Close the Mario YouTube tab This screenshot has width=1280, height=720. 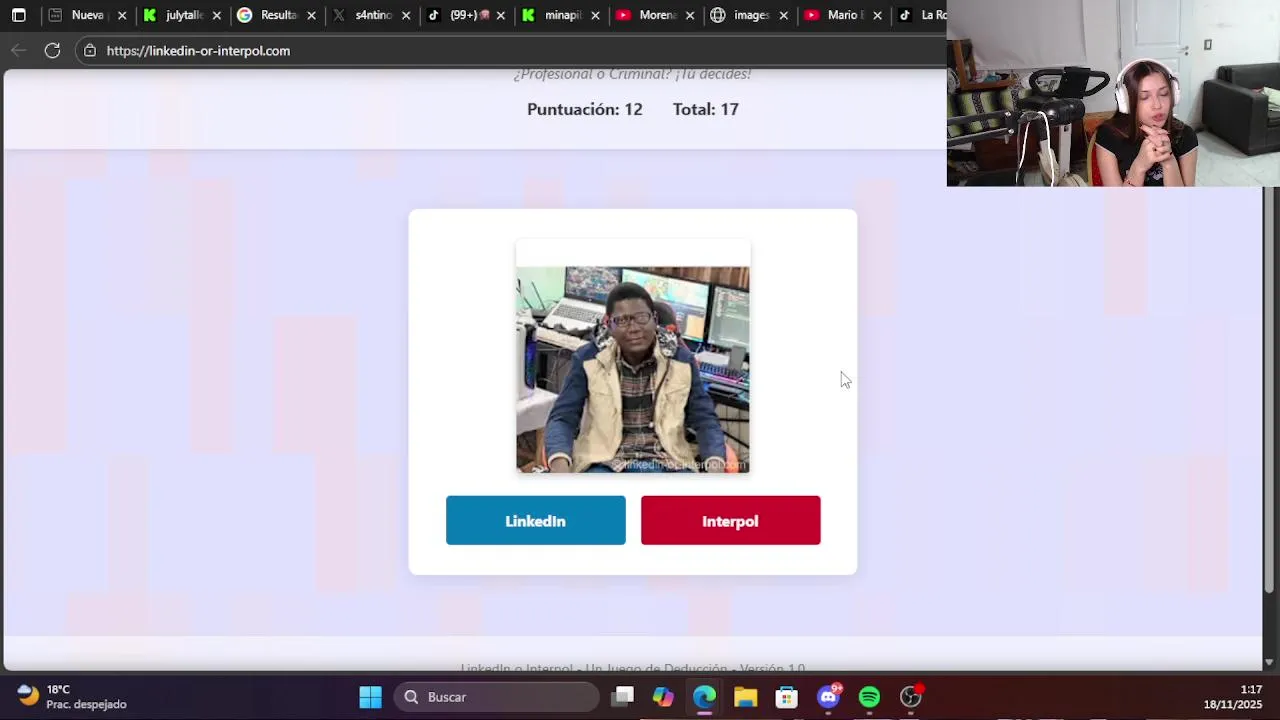click(877, 16)
